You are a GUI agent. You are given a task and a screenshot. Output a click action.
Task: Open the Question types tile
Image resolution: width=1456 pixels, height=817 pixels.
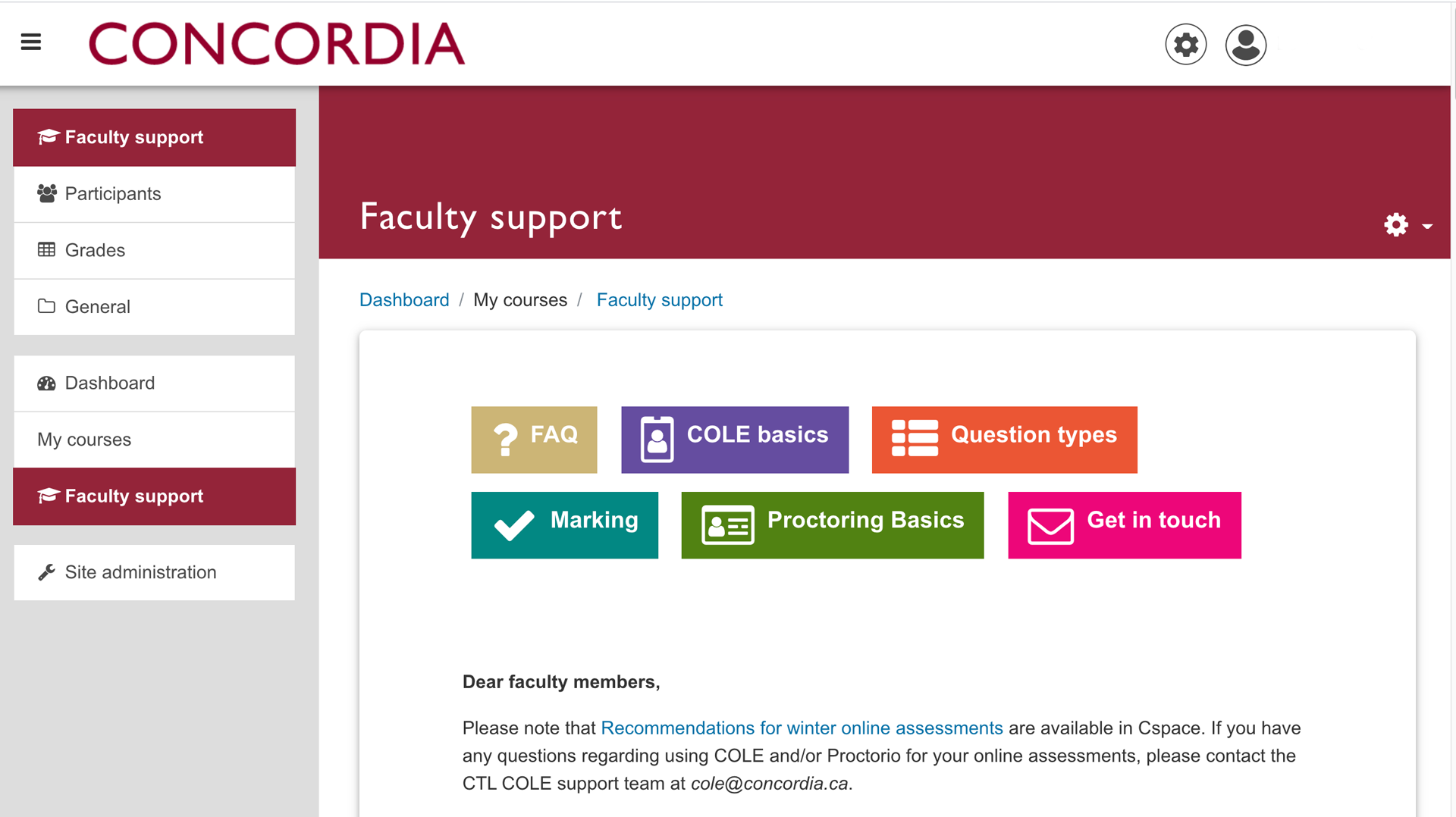click(1004, 440)
